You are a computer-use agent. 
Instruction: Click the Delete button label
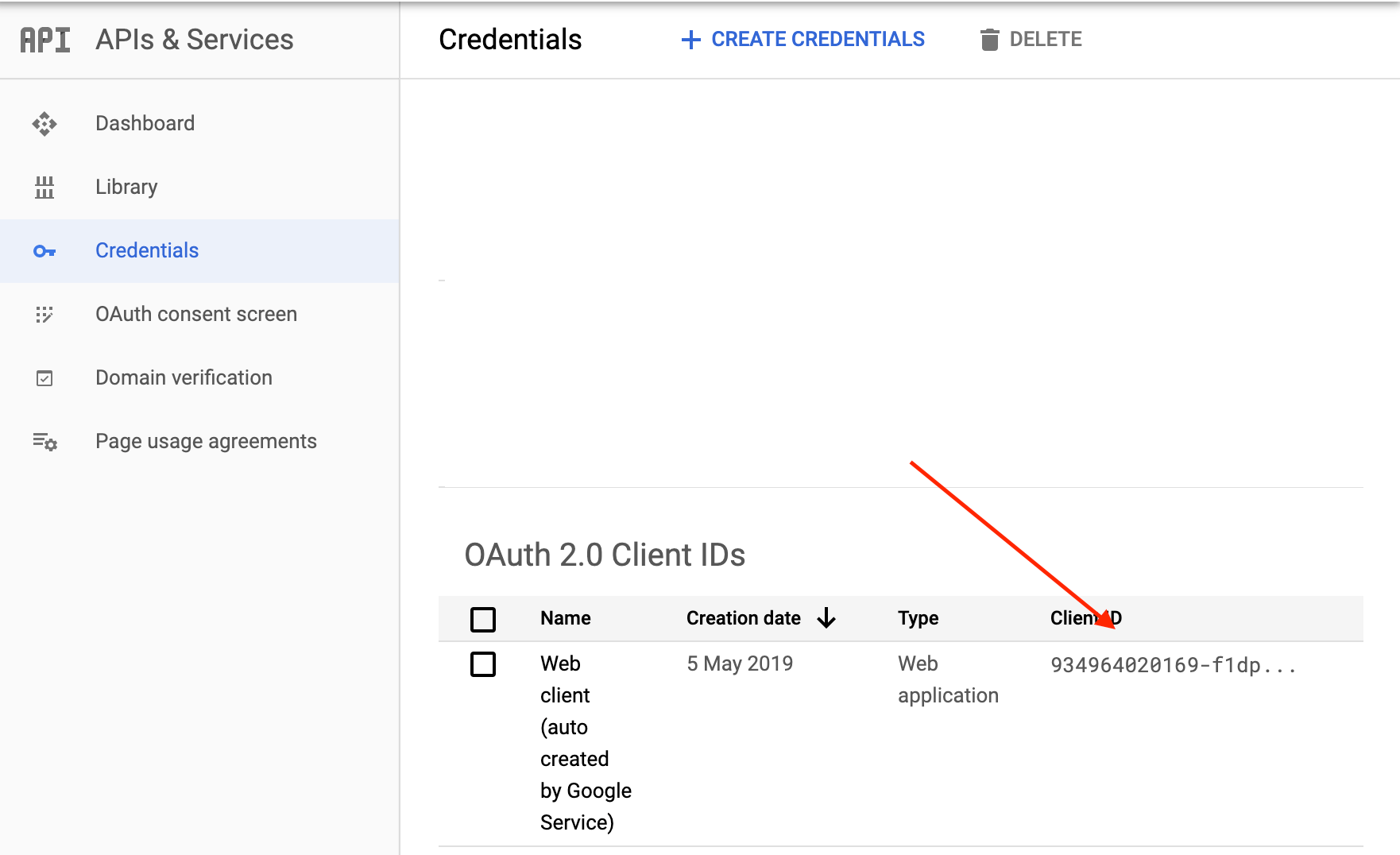[x=1046, y=40]
